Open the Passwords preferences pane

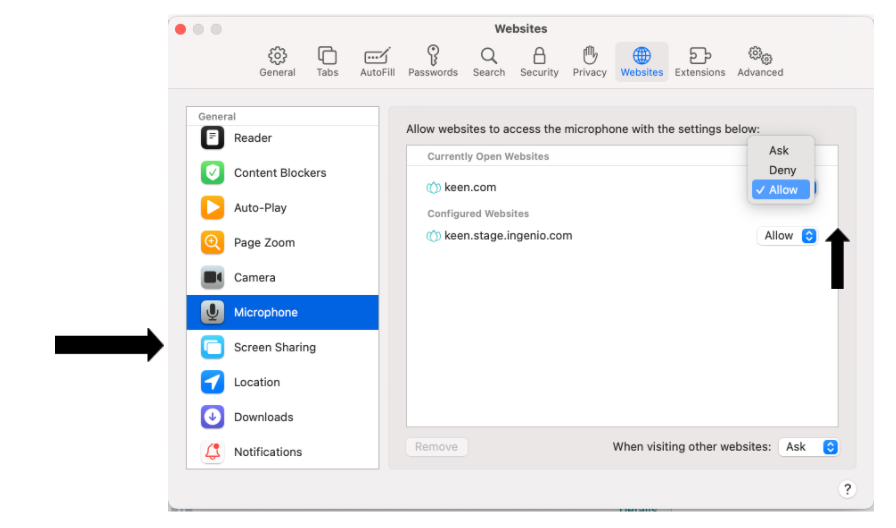(433, 61)
